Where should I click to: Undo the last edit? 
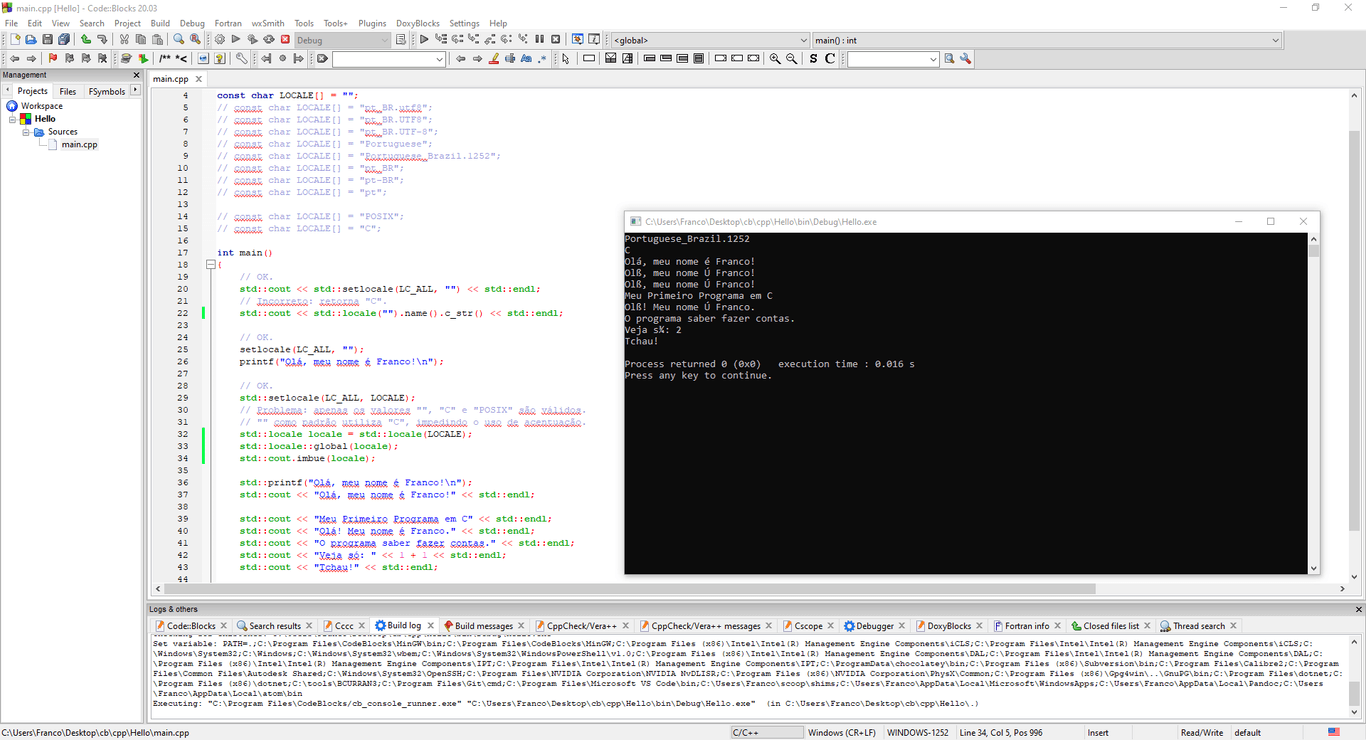pyautogui.click(x=86, y=38)
